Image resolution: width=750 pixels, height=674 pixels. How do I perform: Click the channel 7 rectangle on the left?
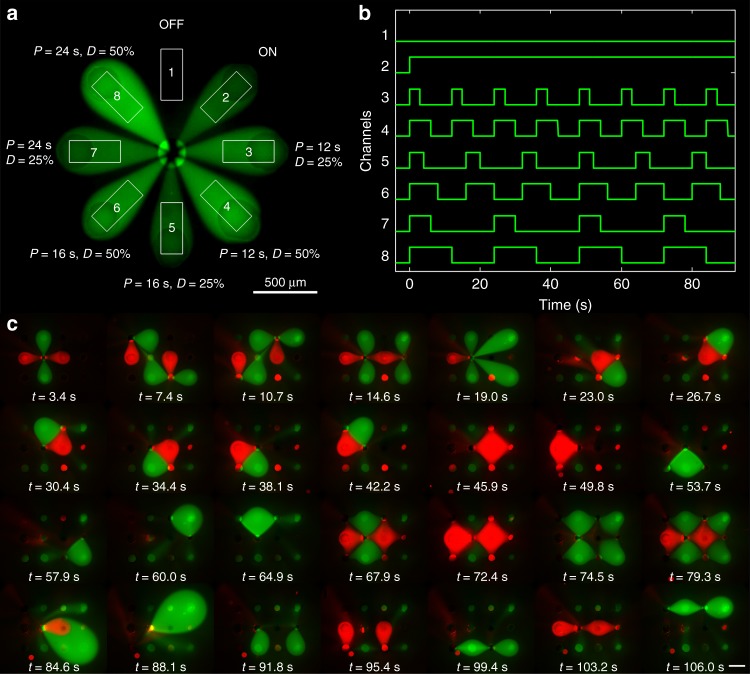coord(95,152)
